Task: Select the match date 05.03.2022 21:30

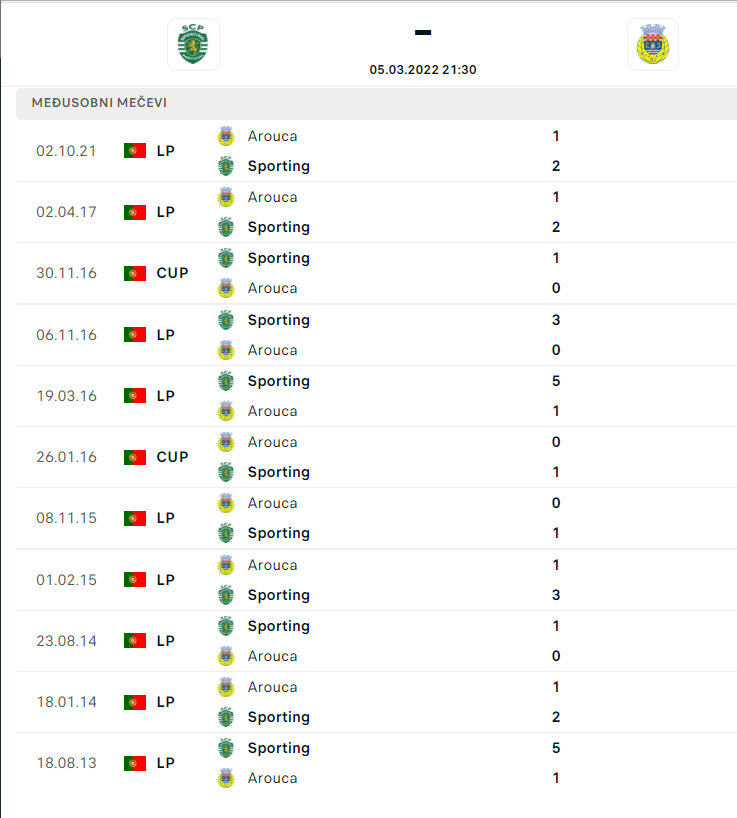Action: (422, 70)
